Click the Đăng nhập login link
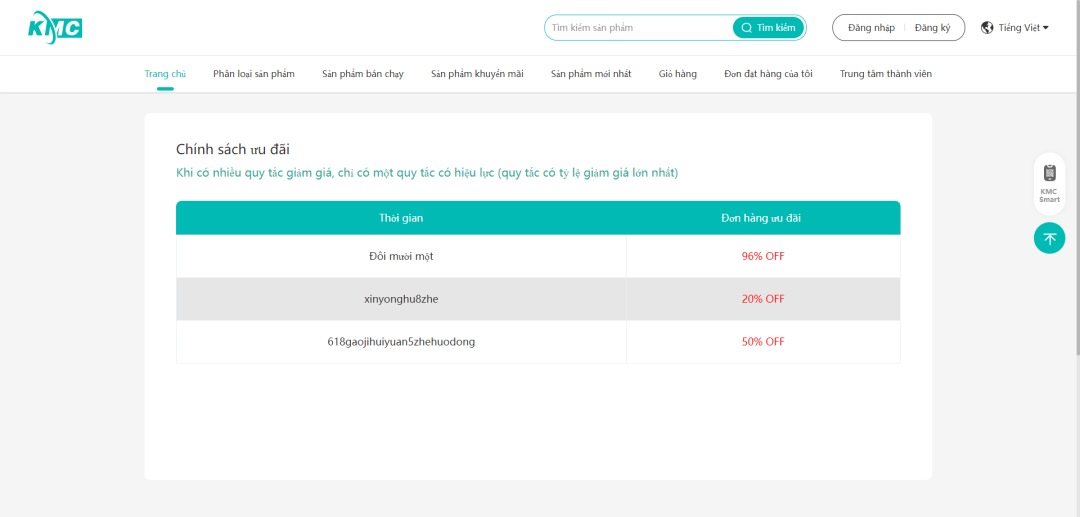Screen dimensions: 1080x517 [x=871, y=28]
